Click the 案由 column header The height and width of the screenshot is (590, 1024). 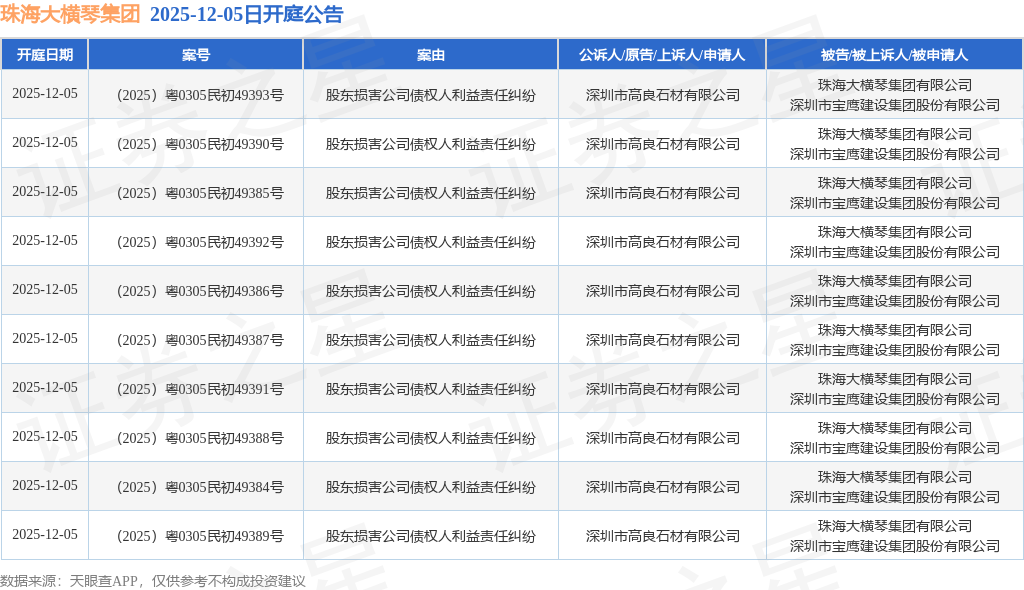tap(430, 55)
